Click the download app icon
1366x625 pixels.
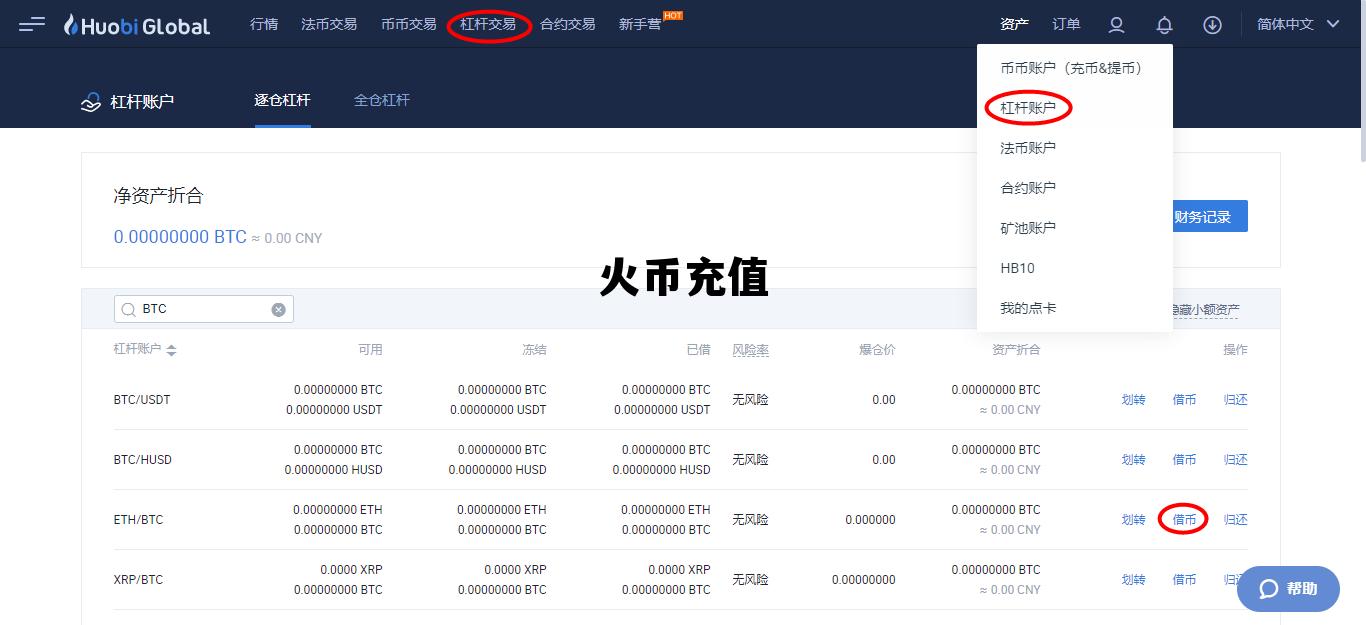[1212, 25]
